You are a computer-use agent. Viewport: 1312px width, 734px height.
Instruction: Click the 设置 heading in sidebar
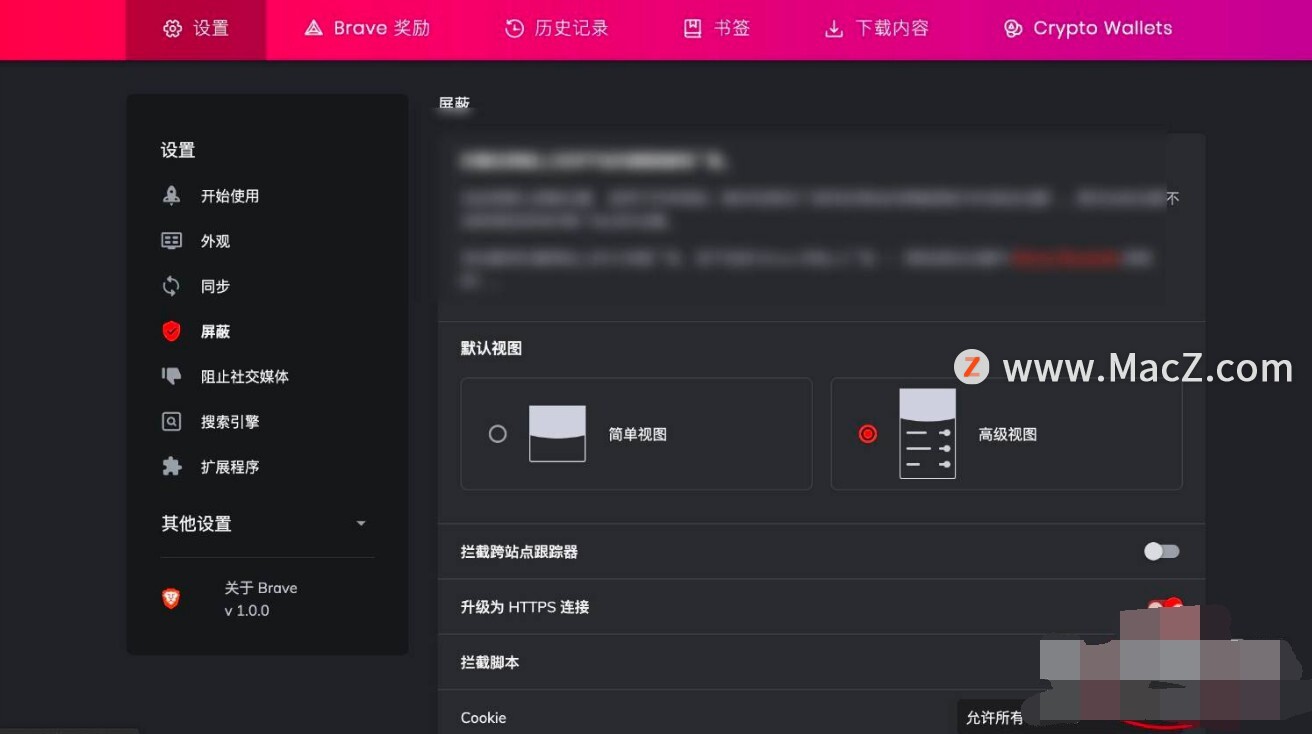point(178,150)
